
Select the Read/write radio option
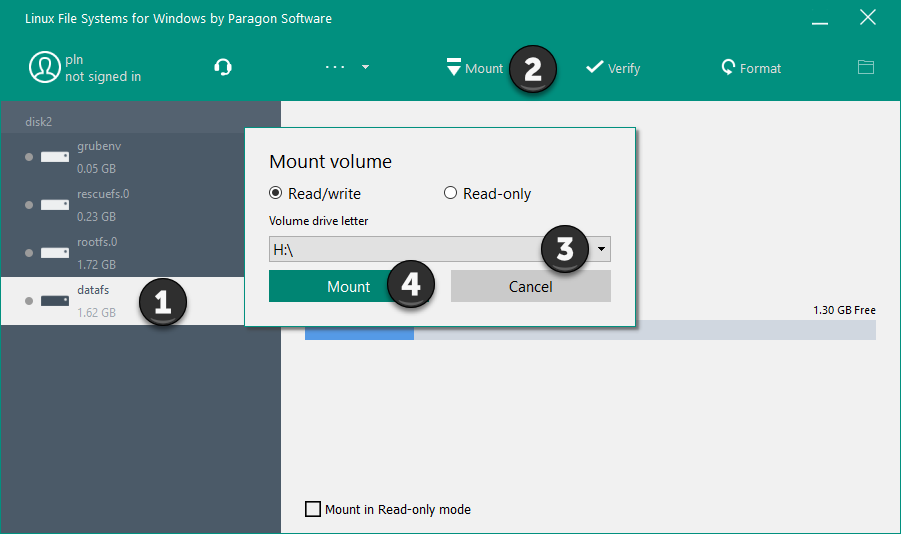pyautogui.click(x=276, y=194)
